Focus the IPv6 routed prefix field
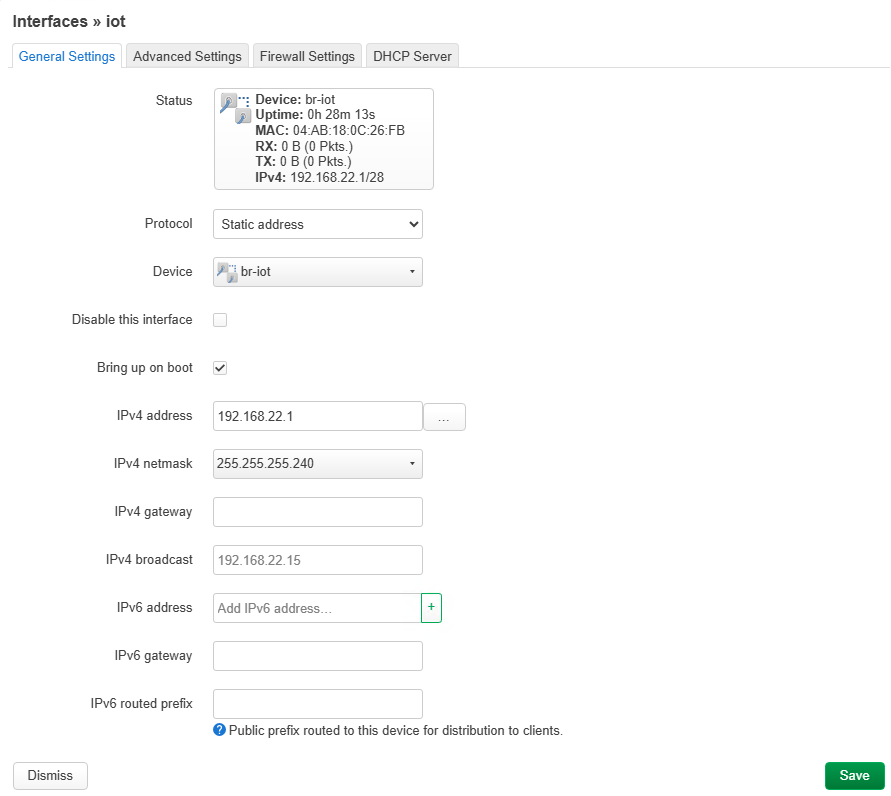Viewport: 891px width, 796px height. pos(318,703)
